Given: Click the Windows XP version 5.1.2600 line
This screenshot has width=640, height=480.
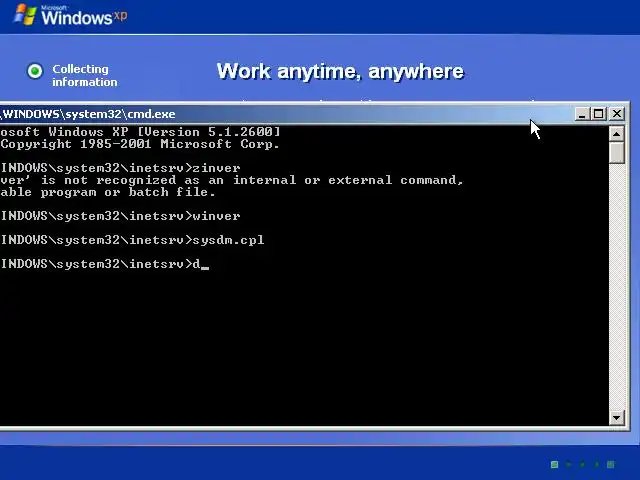Looking at the screenshot, I should (140, 132).
